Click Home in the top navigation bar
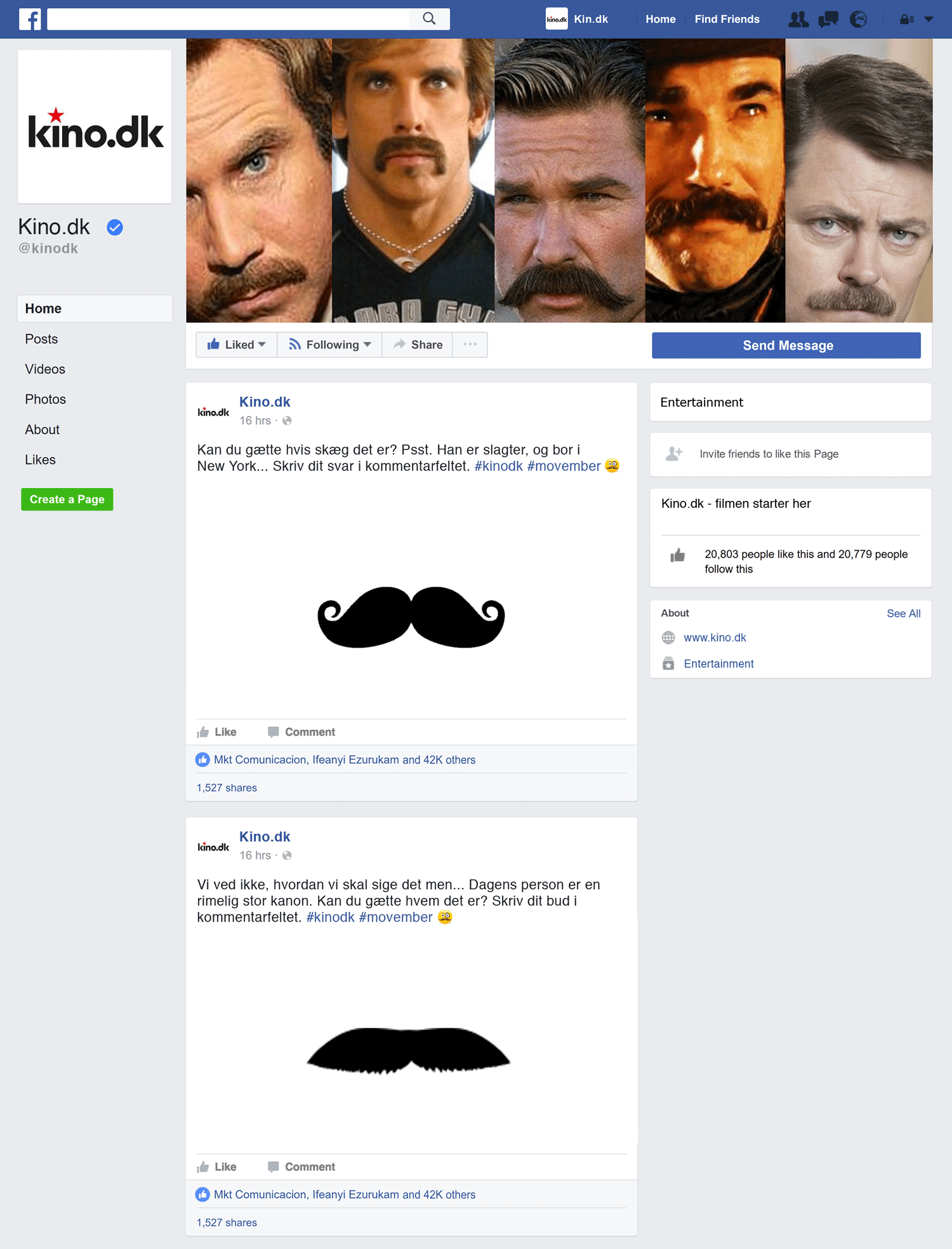The width and height of the screenshot is (952, 1249). point(661,19)
